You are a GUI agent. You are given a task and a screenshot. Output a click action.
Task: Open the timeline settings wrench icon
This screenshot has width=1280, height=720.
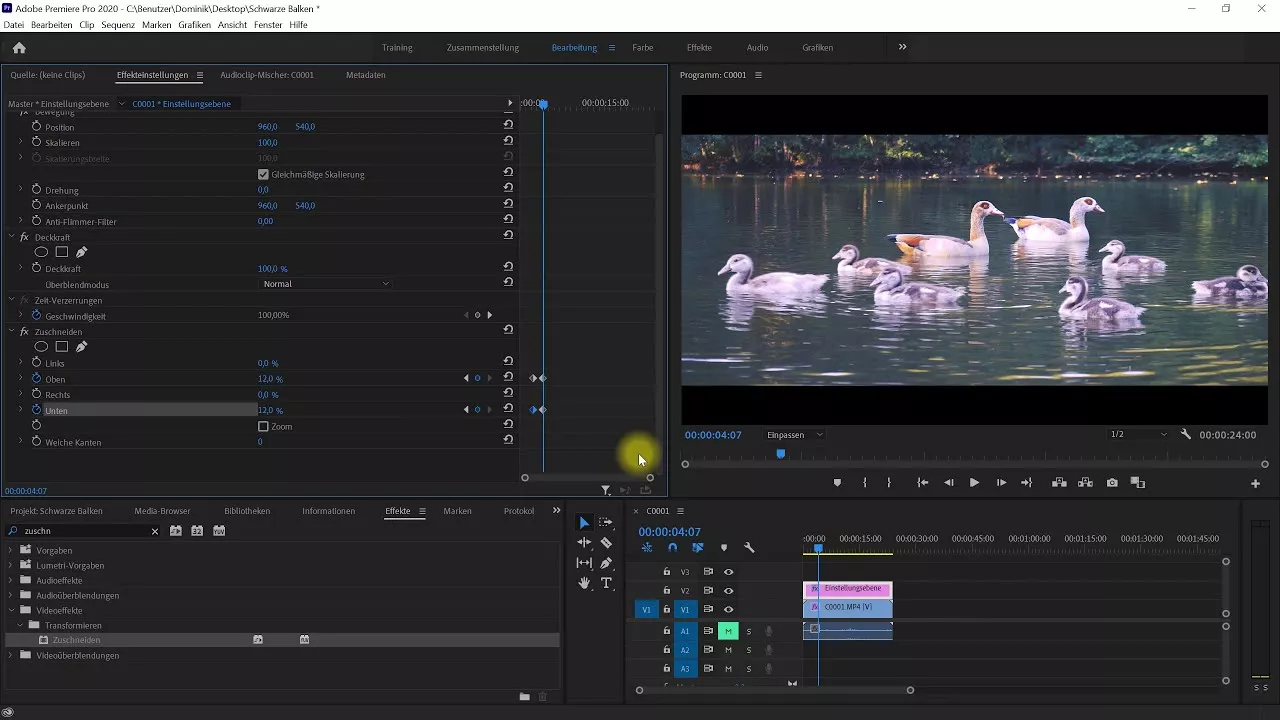748,548
